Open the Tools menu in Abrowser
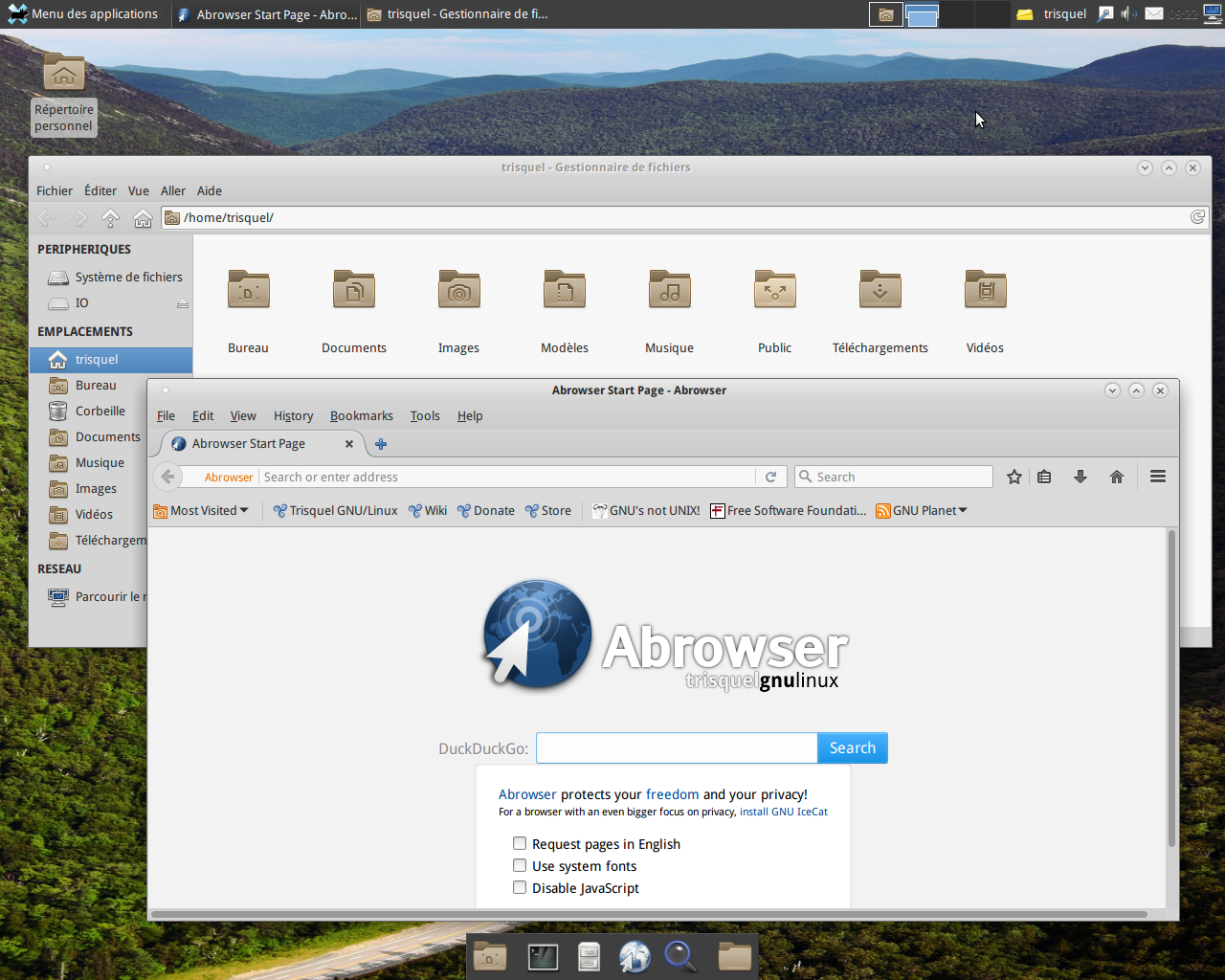 (x=425, y=416)
